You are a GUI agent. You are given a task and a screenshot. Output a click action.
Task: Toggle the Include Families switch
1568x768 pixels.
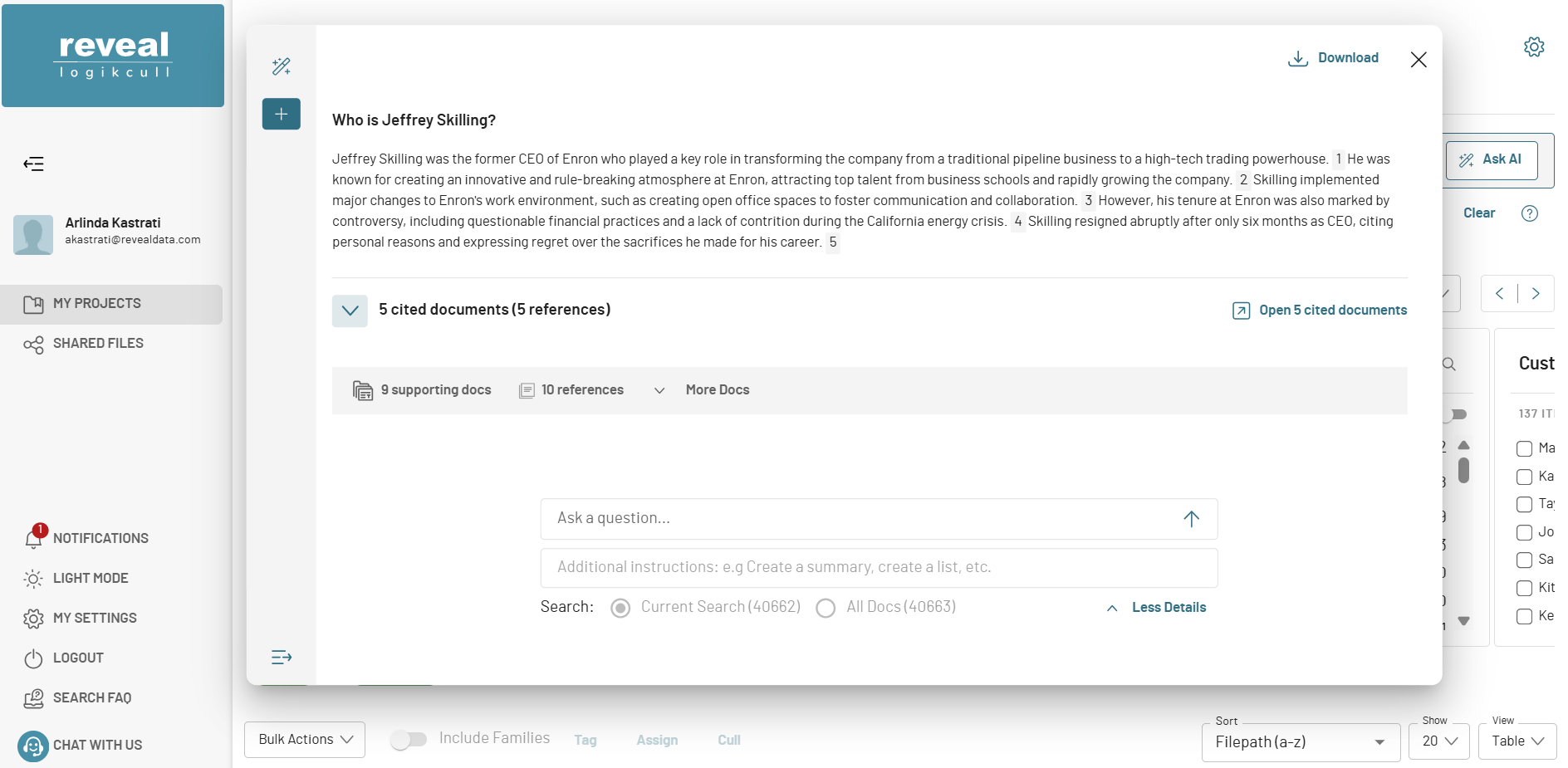point(409,739)
